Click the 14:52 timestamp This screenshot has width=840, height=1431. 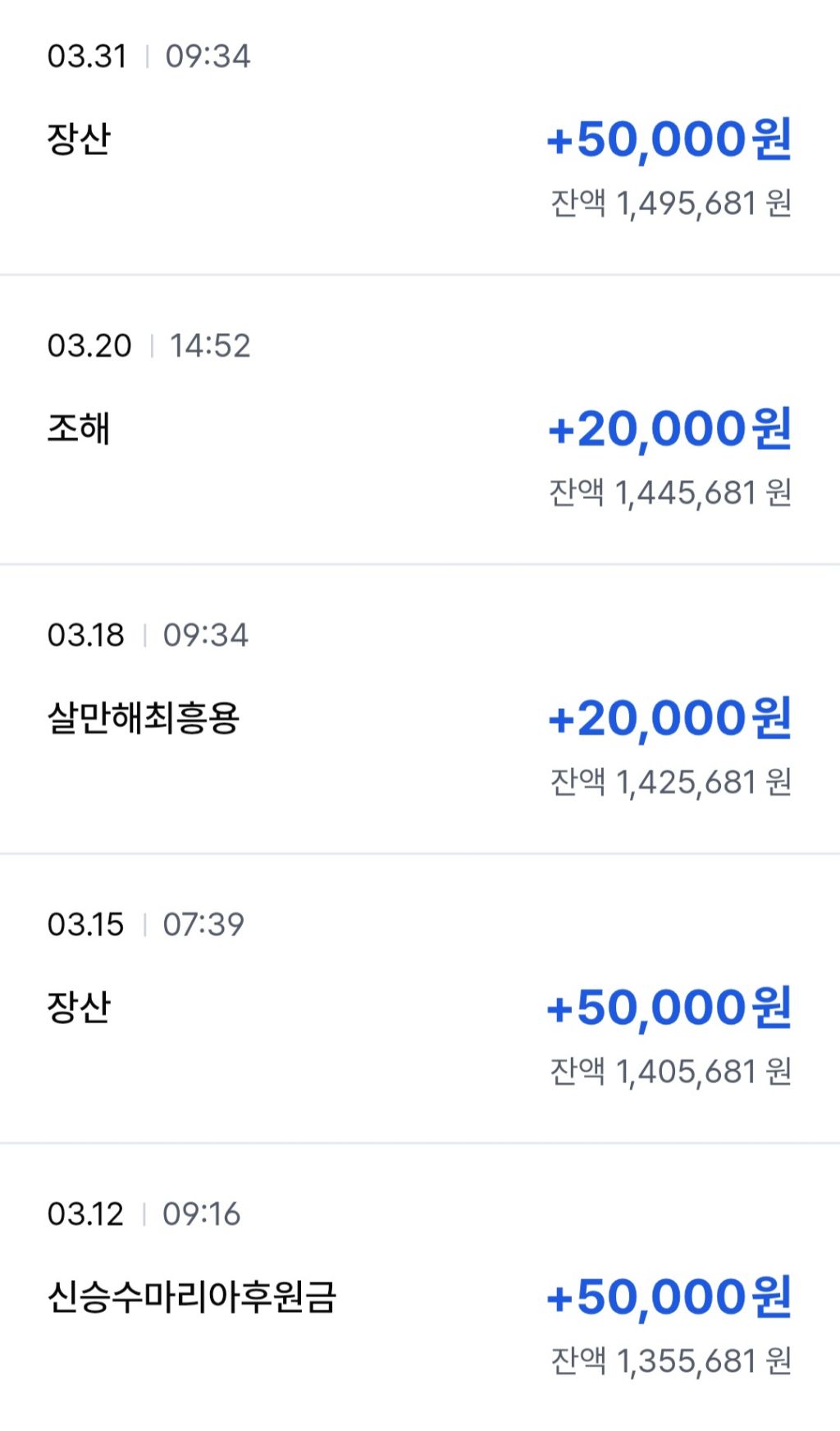coord(210,346)
